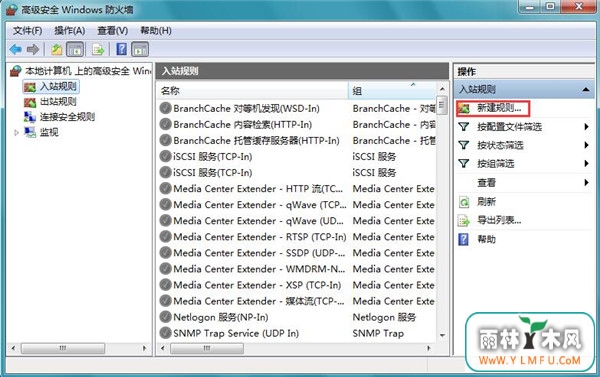Click the help icon beside 帮助 in actions
The height and width of the screenshot is (377, 600).
[463, 240]
